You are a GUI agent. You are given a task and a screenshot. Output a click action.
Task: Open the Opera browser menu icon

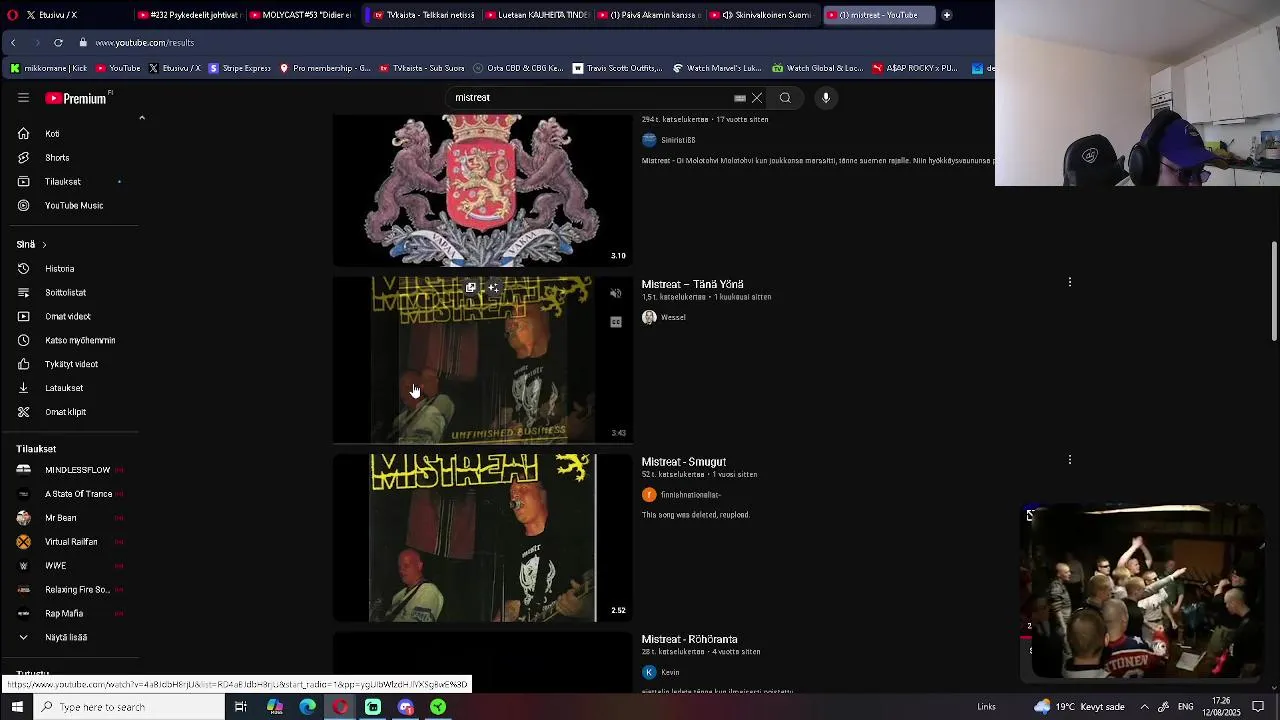12,15
